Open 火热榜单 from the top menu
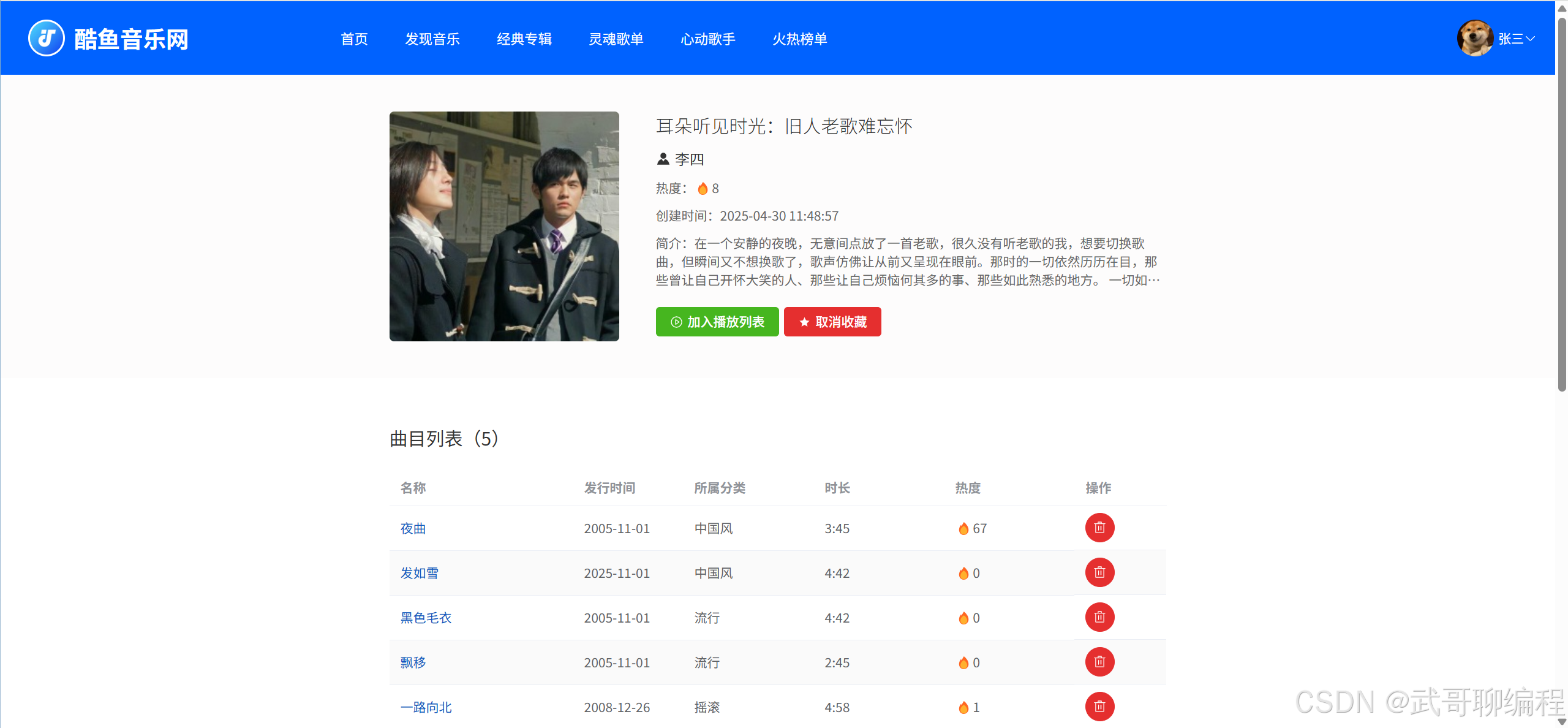1568x728 pixels. tap(799, 39)
